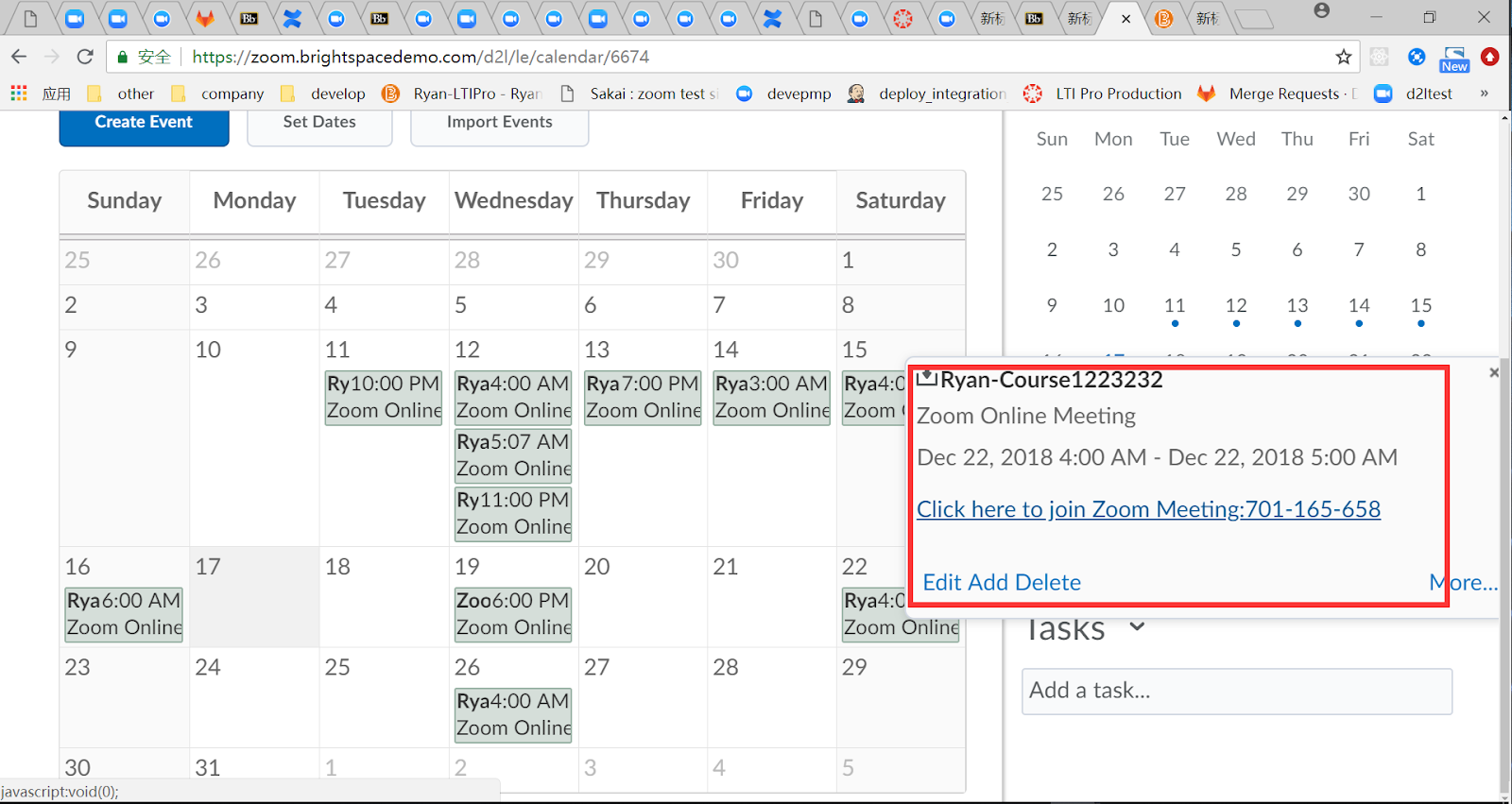
Task: Open the LTI Pro Production bookmark
Action: [x=1103, y=94]
